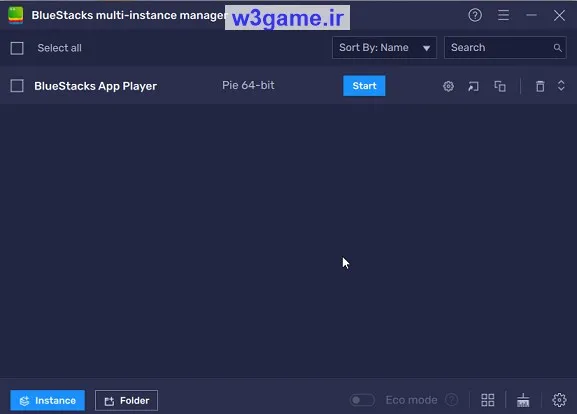
Task: Close the multi-instance manager window
Action: 559,15
